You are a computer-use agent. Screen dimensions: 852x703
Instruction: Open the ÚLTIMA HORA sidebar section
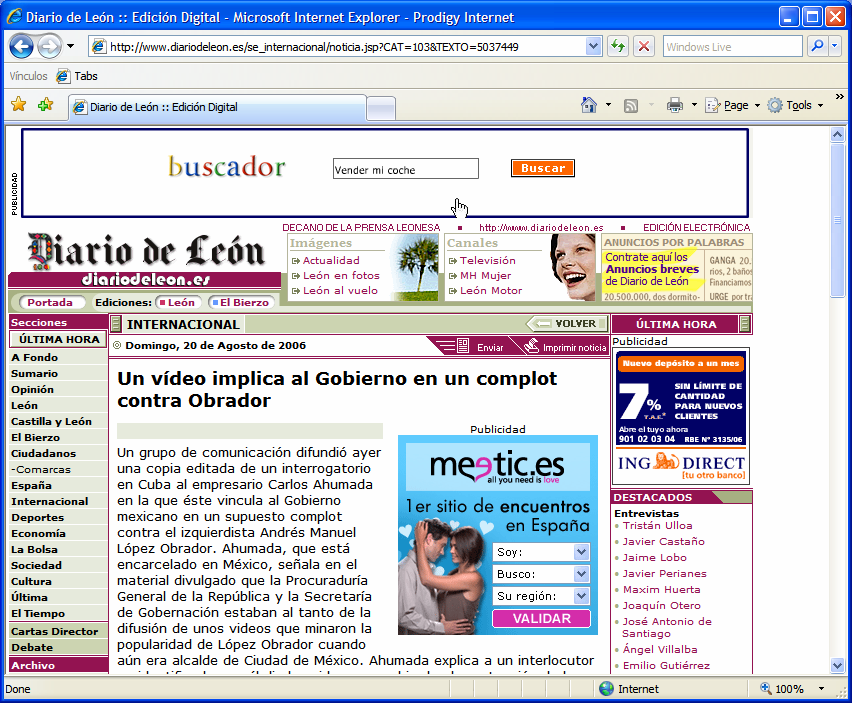pos(59,340)
